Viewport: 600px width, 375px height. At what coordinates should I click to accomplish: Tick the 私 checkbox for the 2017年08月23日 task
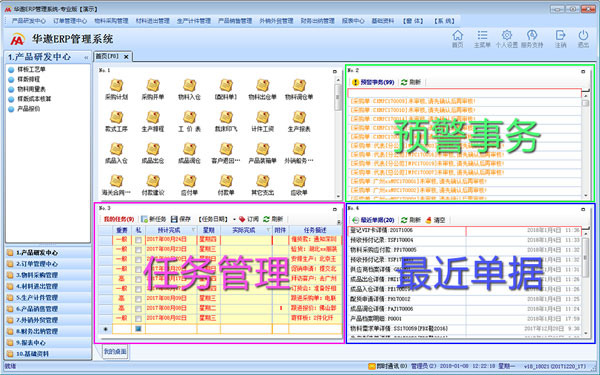coord(138,250)
